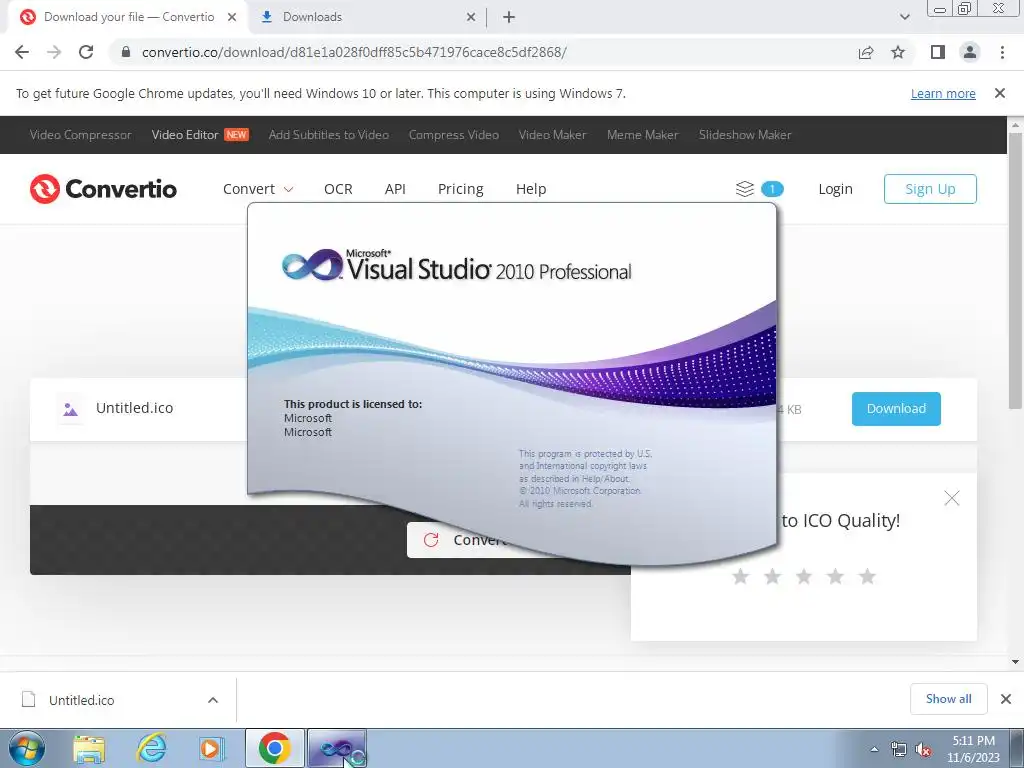Open Windows Explorer from taskbar
Viewport: 1024px width, 768px height.
pos(89,748)
